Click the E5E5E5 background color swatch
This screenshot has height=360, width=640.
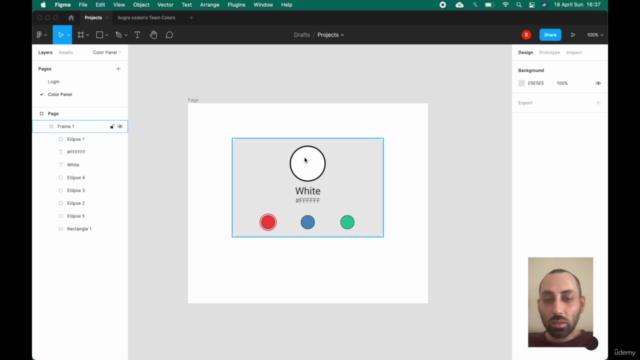tap(522, 83)
